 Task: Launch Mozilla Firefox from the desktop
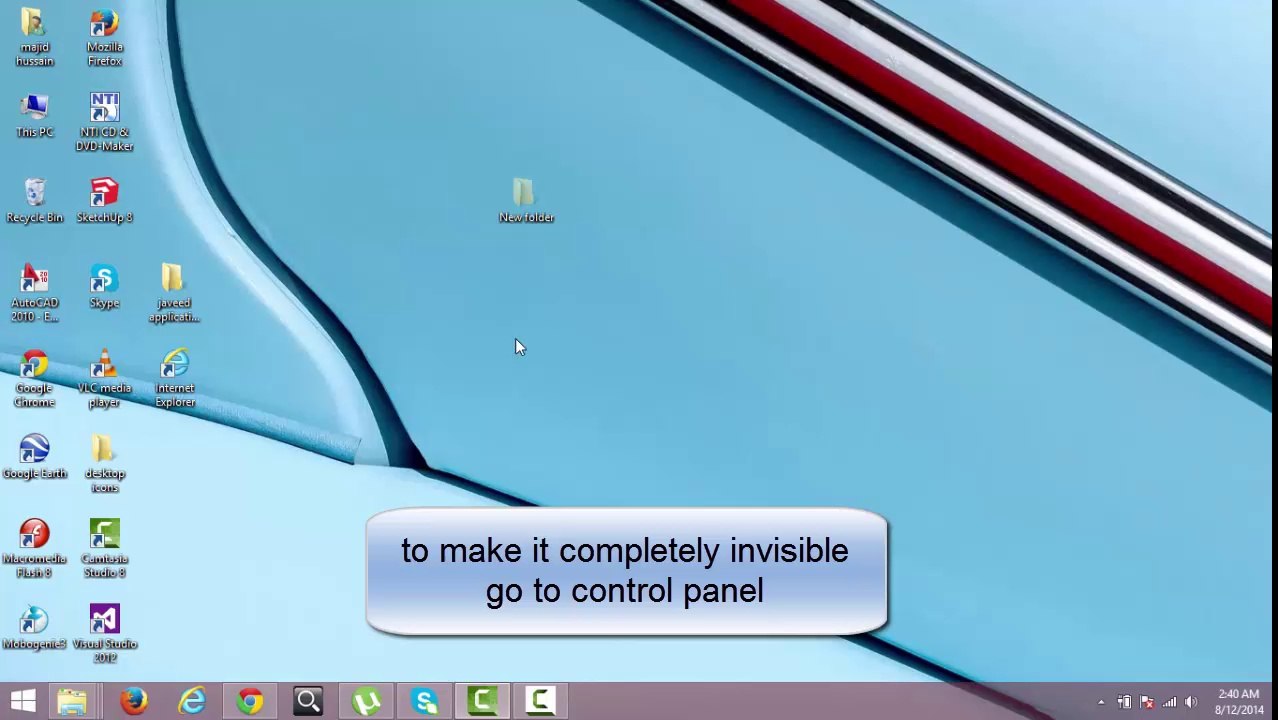(x=104, y=38)
